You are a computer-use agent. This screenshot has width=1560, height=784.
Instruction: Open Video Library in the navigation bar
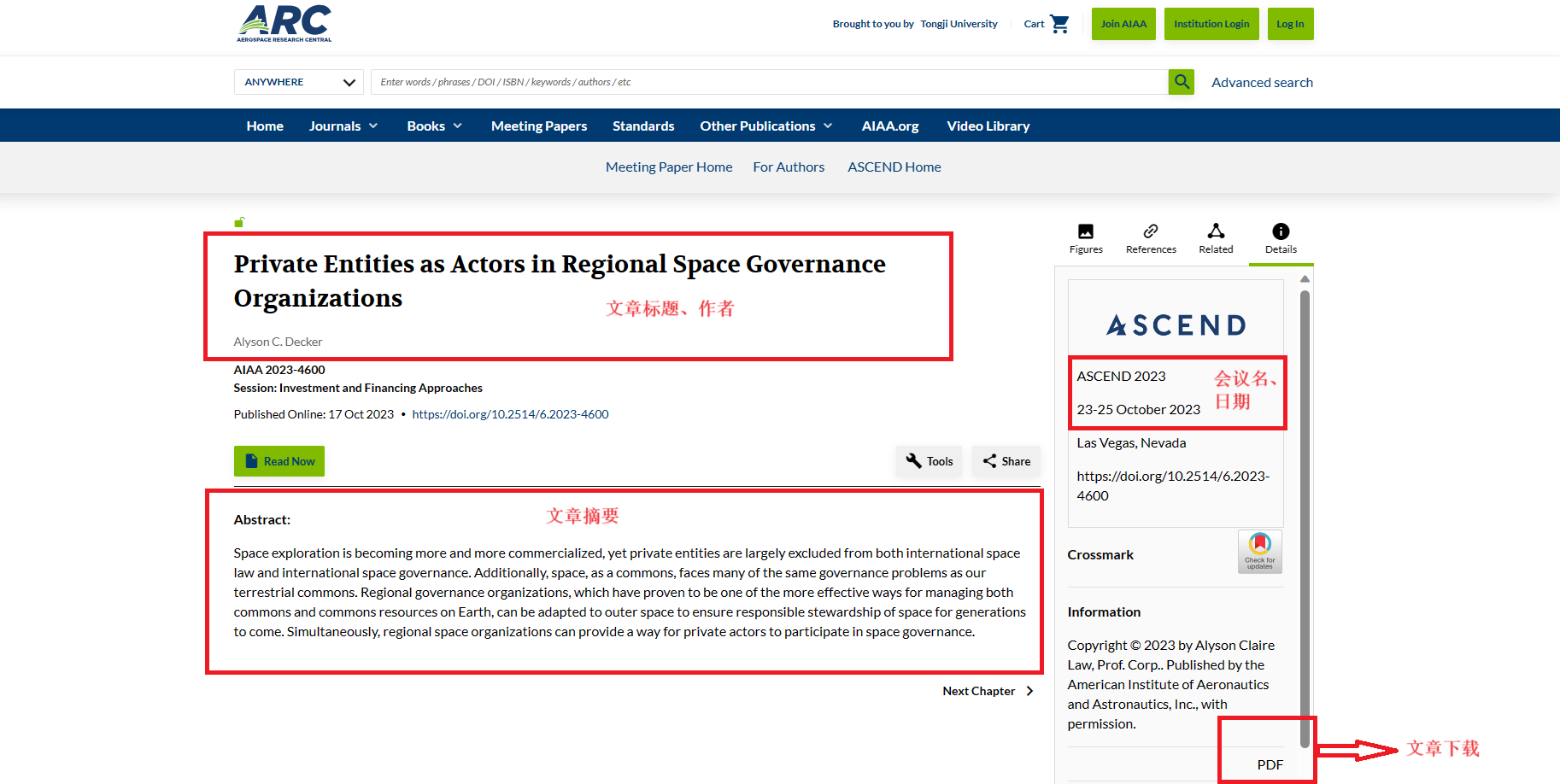pyautogui.click(x=988, y=126)
